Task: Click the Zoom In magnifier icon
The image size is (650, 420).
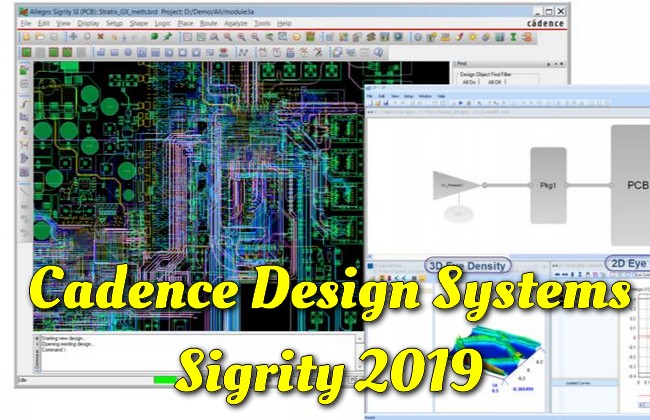Action: pos(241,37)
